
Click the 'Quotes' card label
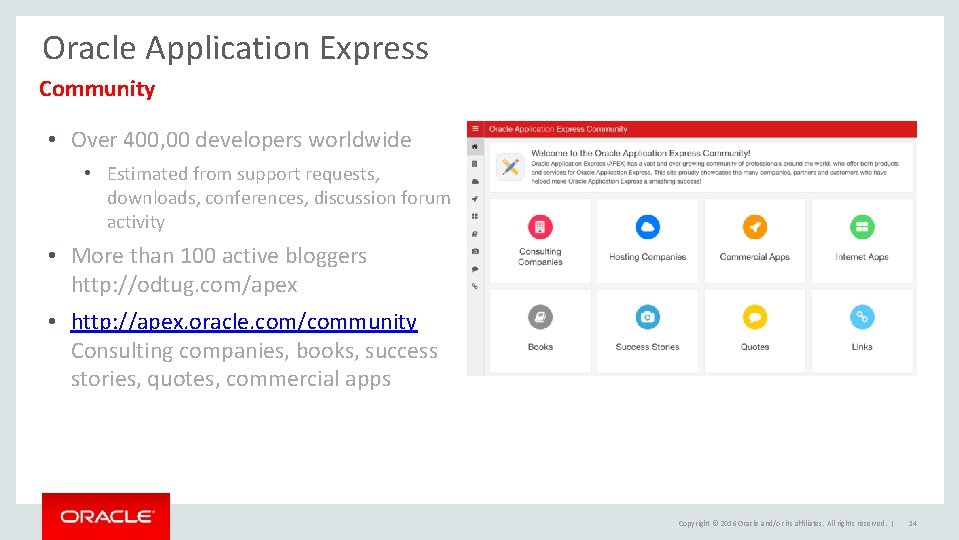pos(755,347)
